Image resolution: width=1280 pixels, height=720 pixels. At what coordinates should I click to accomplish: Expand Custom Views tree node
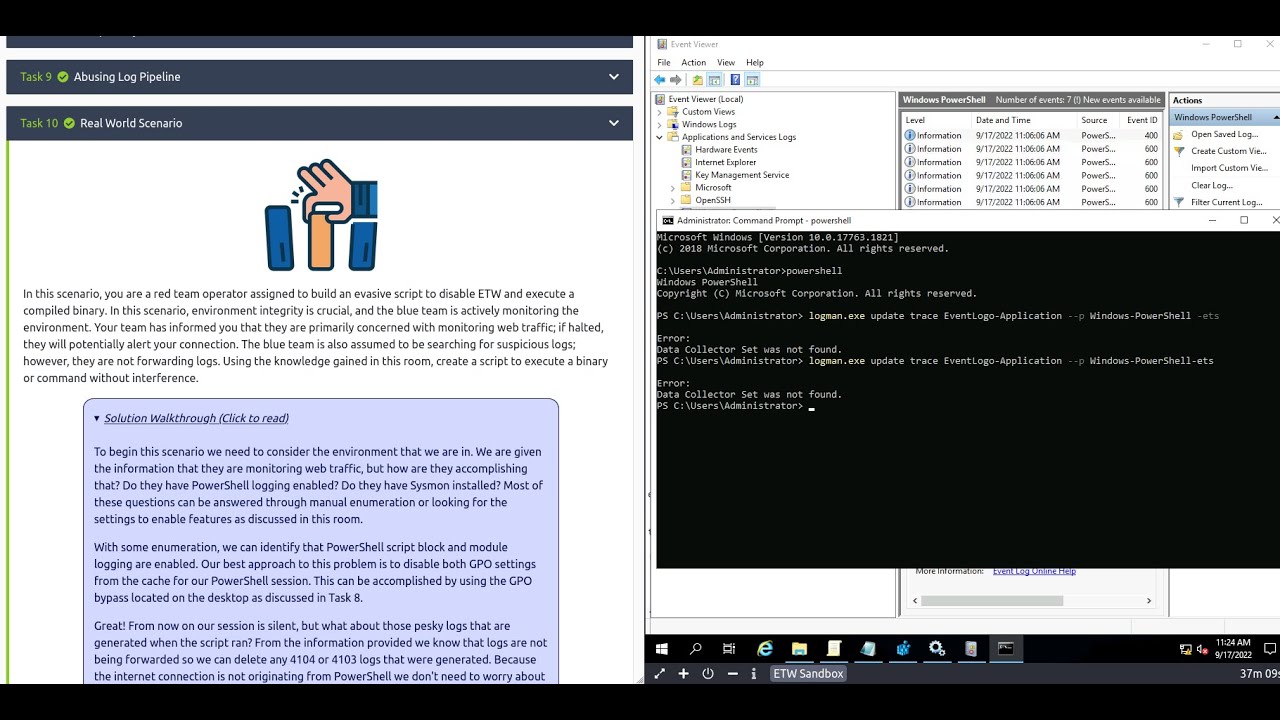(x=660, y=112)
